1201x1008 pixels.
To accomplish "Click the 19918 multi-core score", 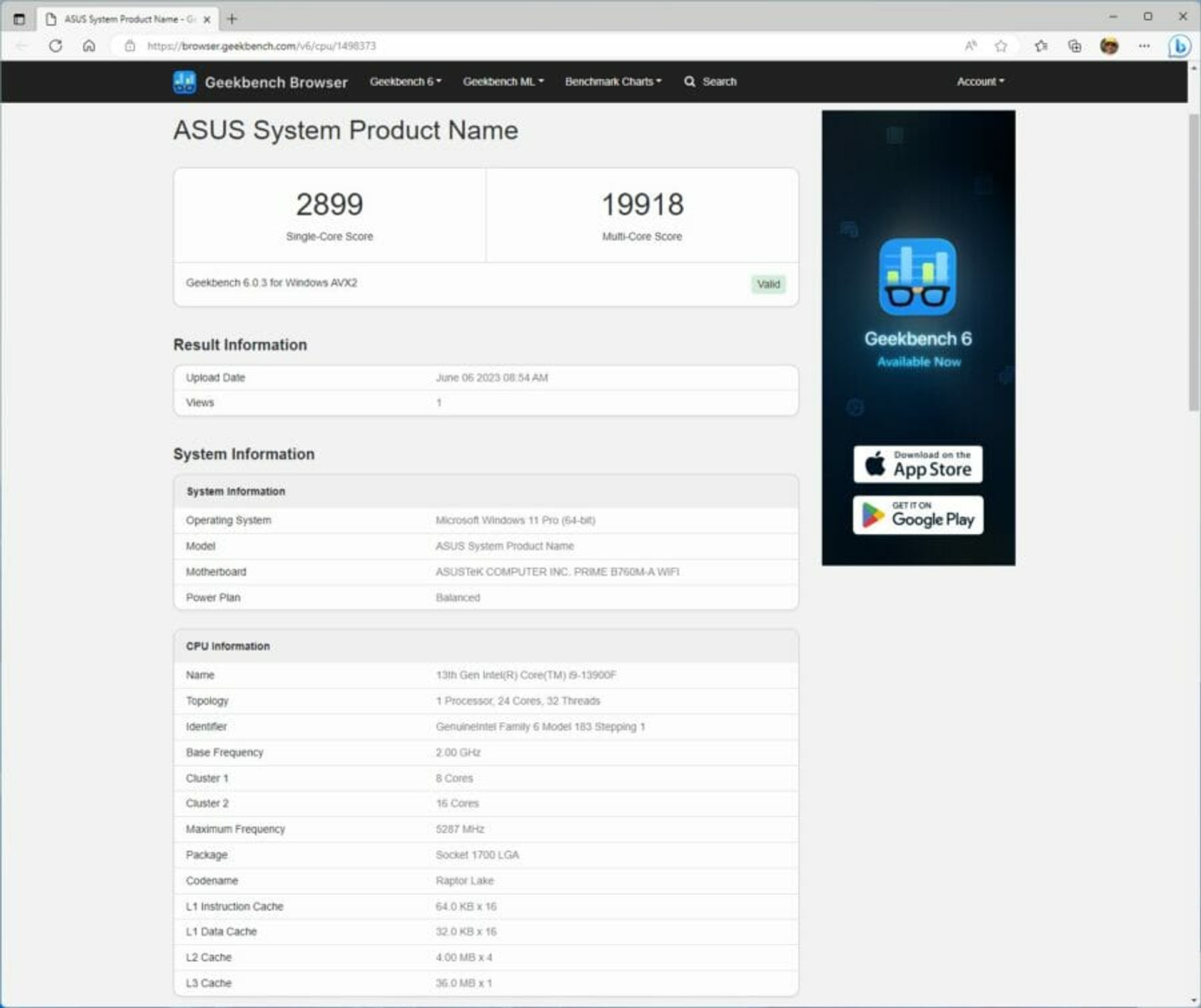I will (x=642, y=205).
